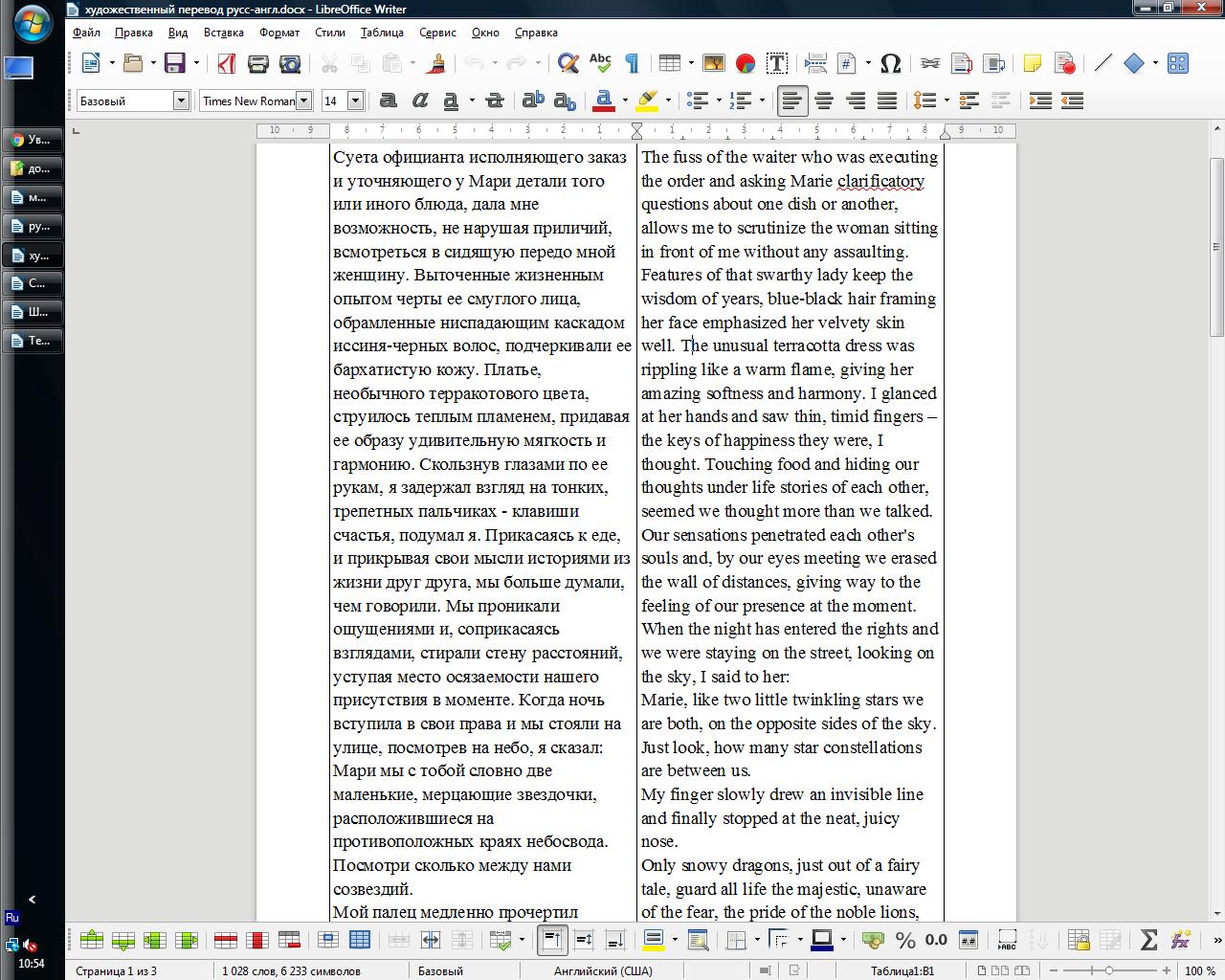
Task: Open Find and Replace
Action: tap(568, 63)
